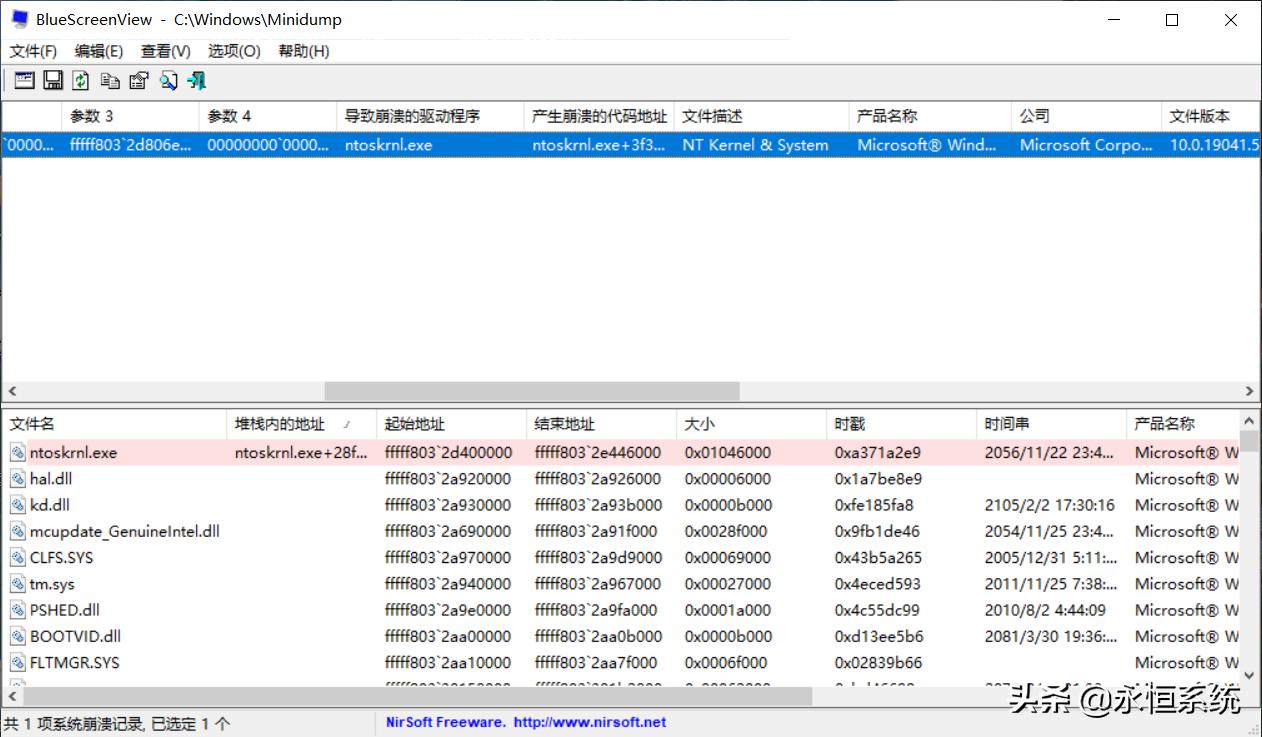Click the Exit door toolbar icon

tap(196, 81)
